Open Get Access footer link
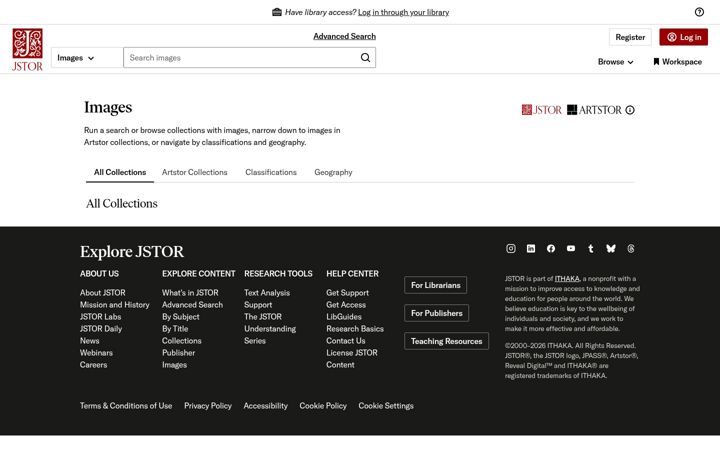This screenshot has height=450, width=720. click(x=346, y=304)
